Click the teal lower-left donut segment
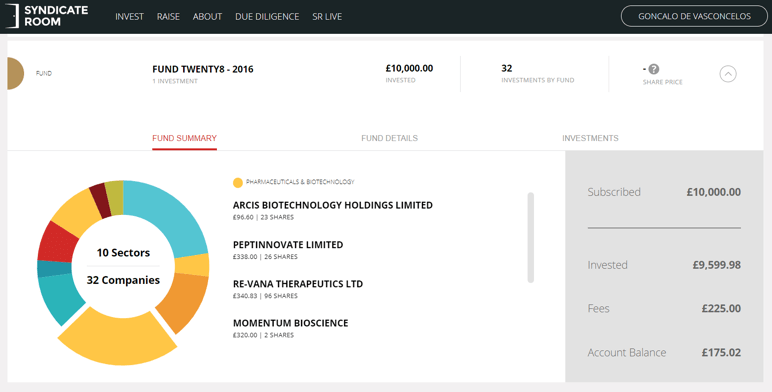This screenshot has width=772, height=392. click(59, 298)
